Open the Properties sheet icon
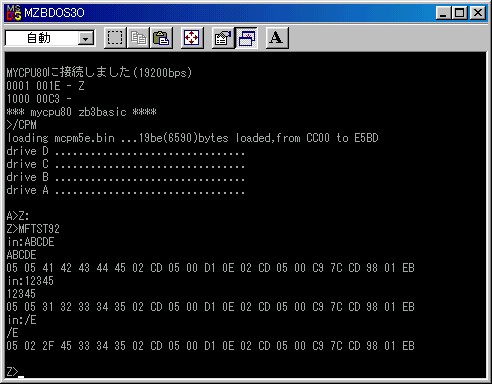Screen dimensions: 492x384 [223, 38]
